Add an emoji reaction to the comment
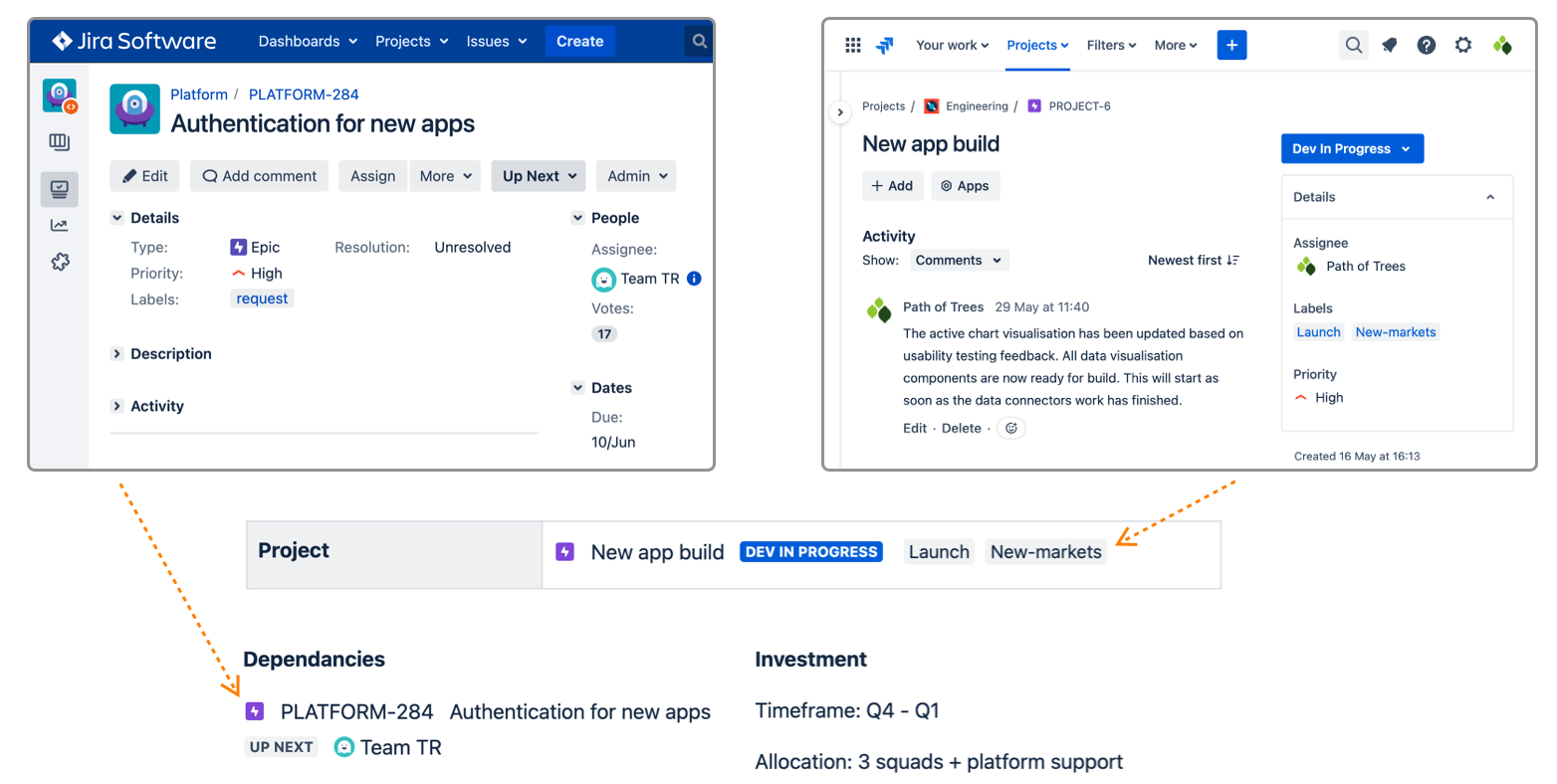Image resolution: width=1557 pixels, height=784 pixels. point(1010,428)
